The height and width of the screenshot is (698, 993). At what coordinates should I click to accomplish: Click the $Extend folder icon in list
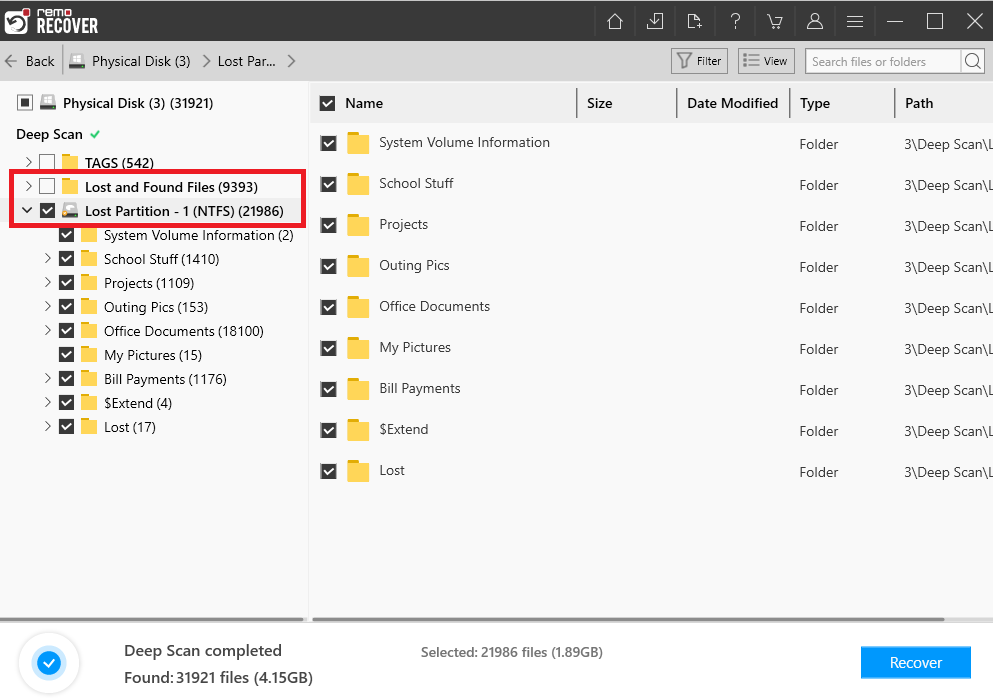tap(358, 430)
